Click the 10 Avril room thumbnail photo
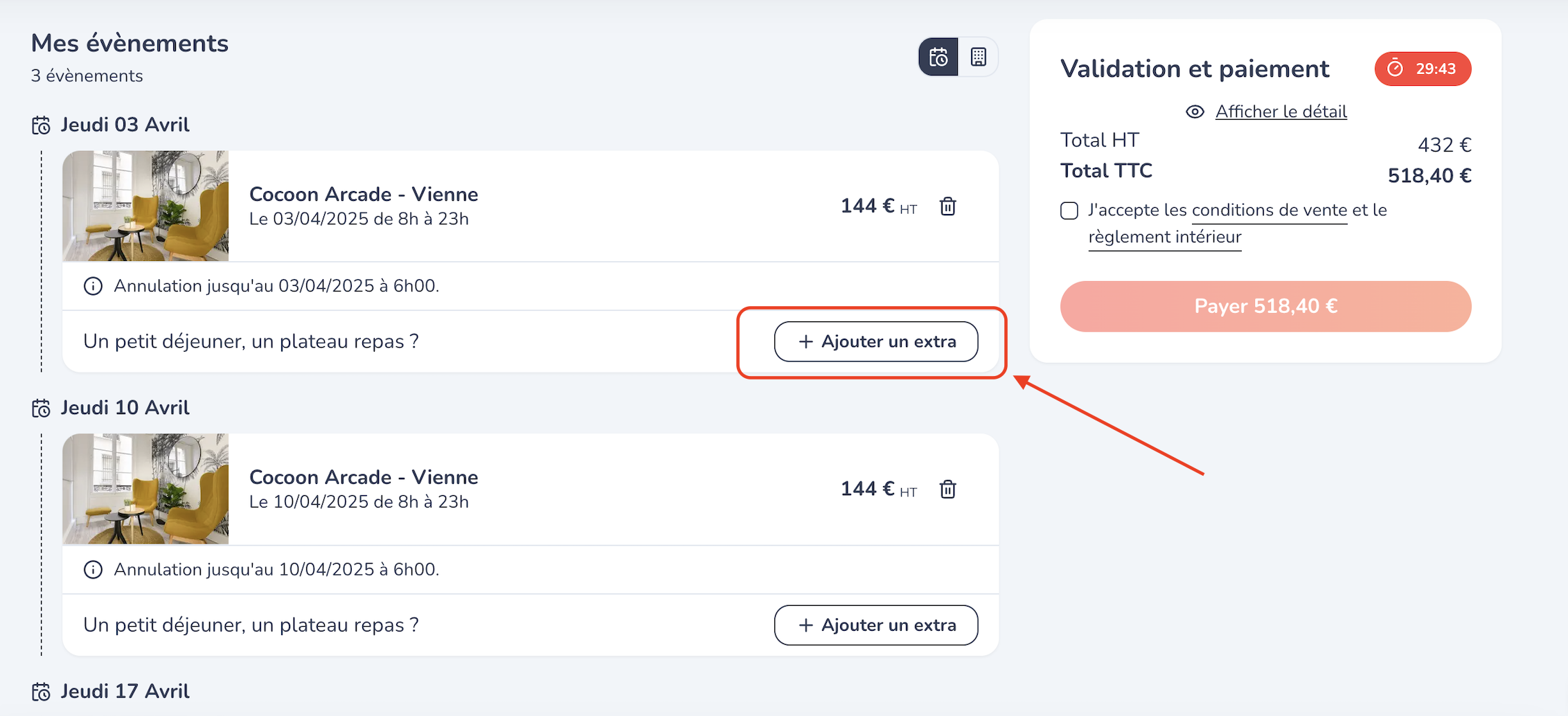Image resolution: width=1568 pixels, height=716 pixels. pos(145,489)
